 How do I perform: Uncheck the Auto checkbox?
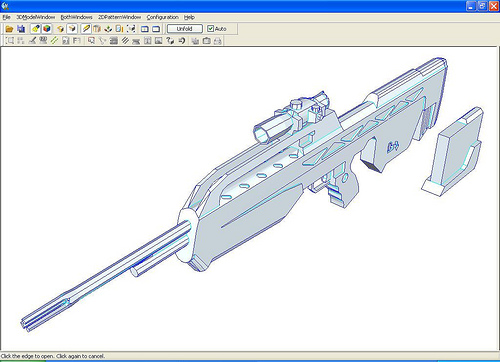point(210,29)
